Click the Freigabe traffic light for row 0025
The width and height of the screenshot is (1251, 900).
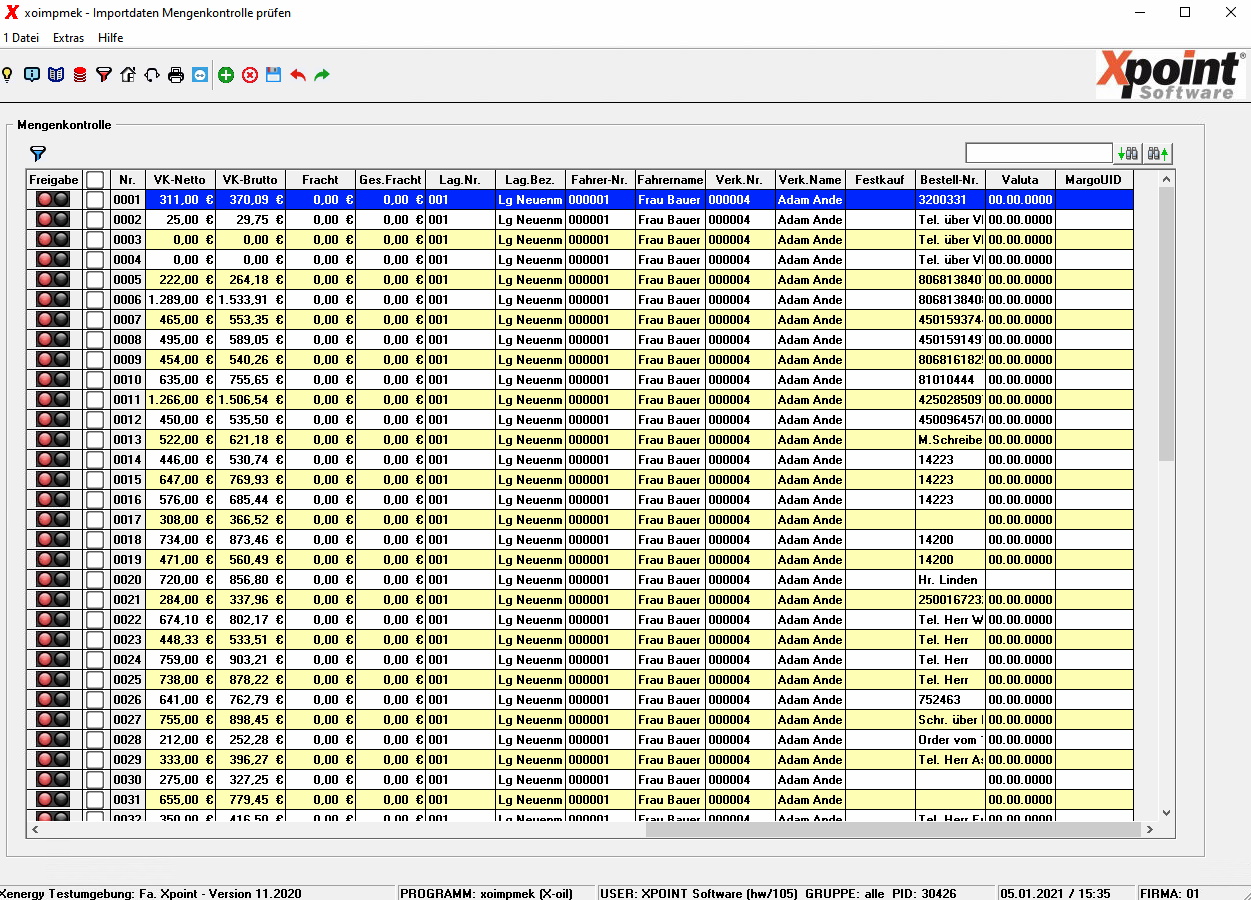(53, 680)
